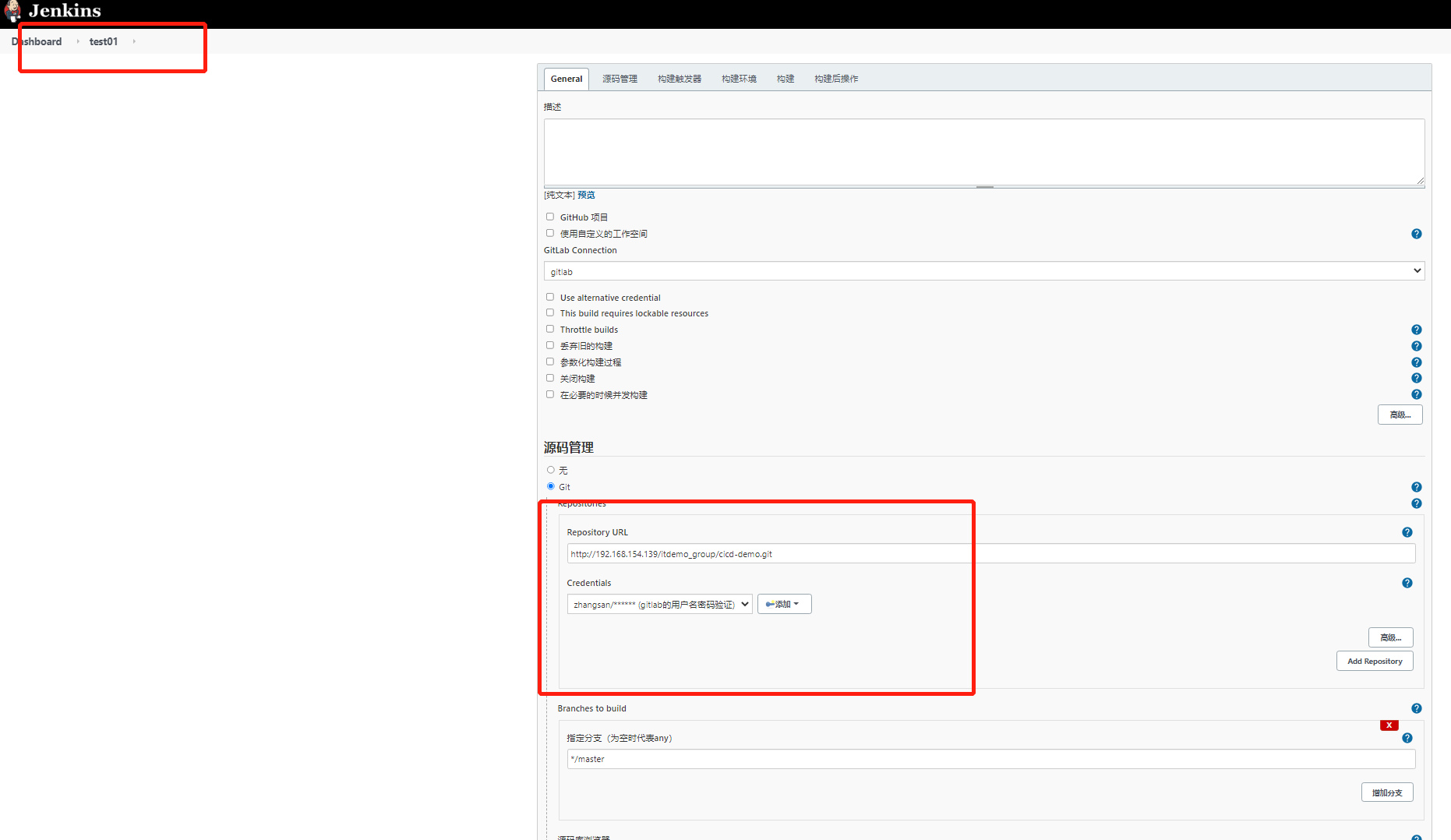Click the 纯文本 link under description
The height and width of the screenshot is (840, 1451).
point(560,195)
